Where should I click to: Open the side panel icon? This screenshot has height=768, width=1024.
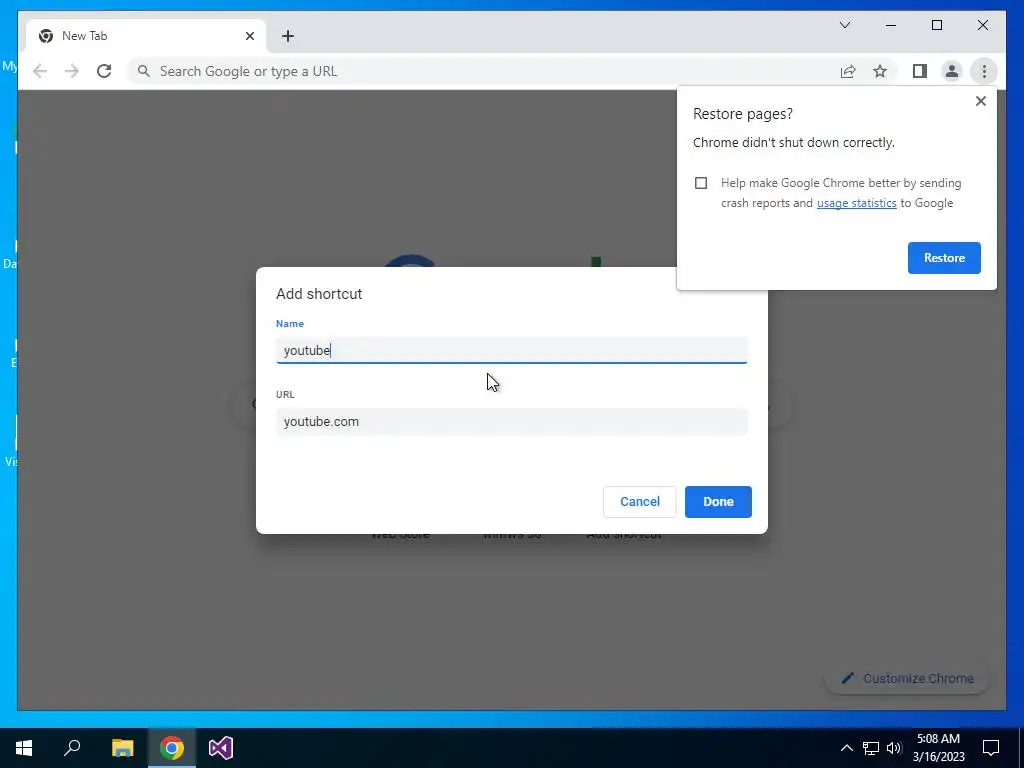click(920, 71)
